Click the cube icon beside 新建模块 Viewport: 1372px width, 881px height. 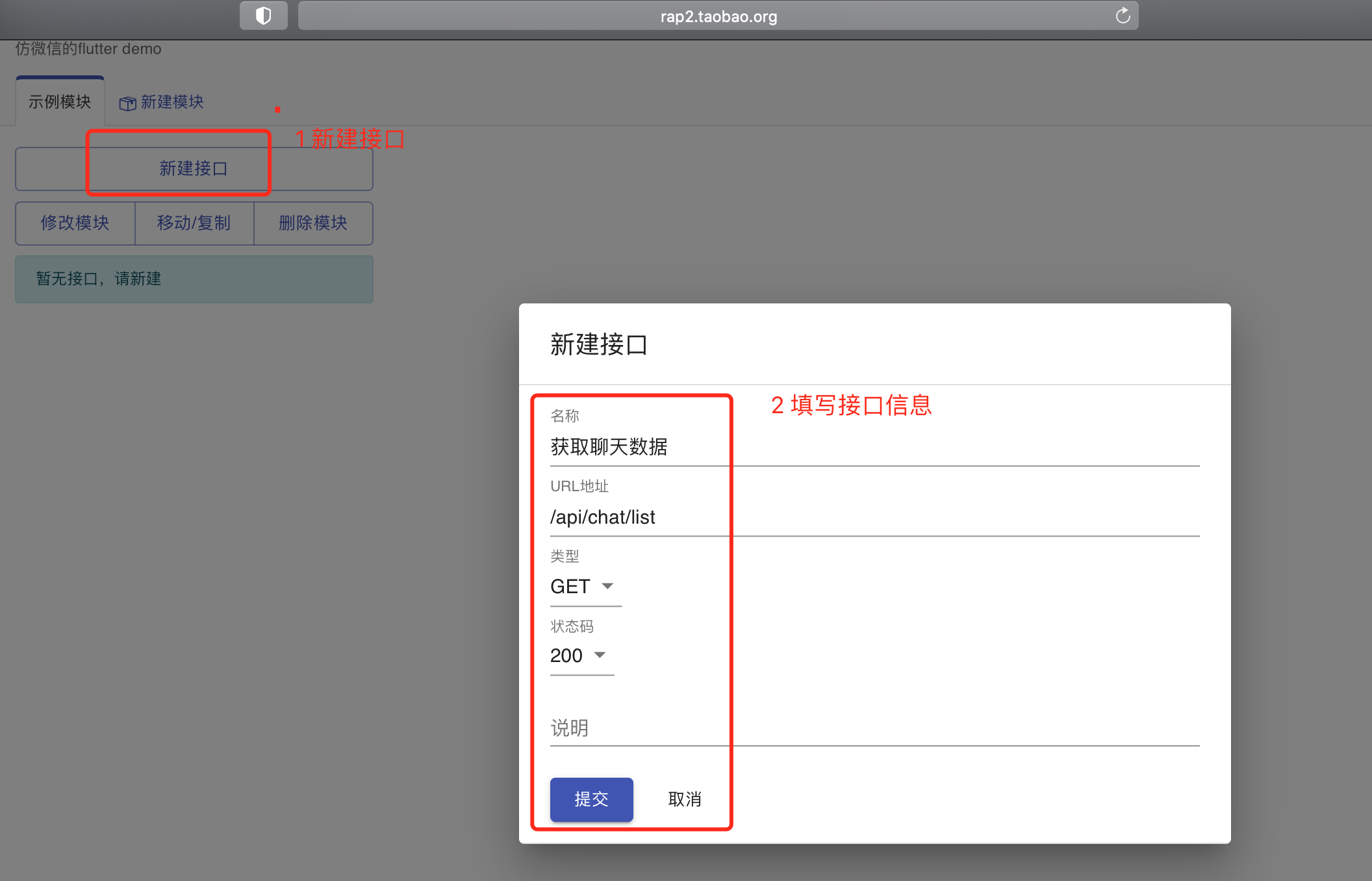click(127, 103)
